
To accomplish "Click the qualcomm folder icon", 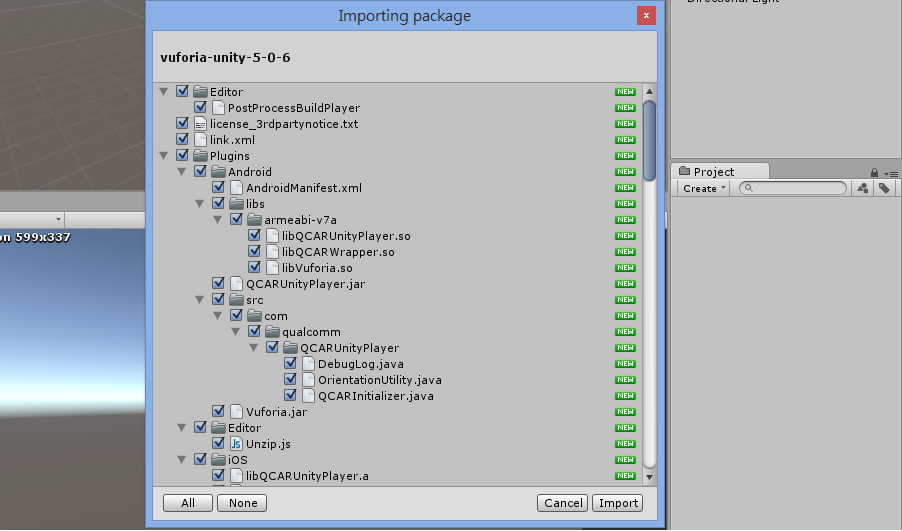I will tap(272, 332).
